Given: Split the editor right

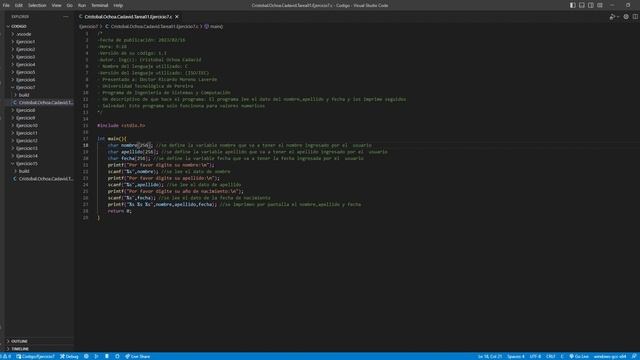Looking at the screenshot, I should click(x=636, y=17).
